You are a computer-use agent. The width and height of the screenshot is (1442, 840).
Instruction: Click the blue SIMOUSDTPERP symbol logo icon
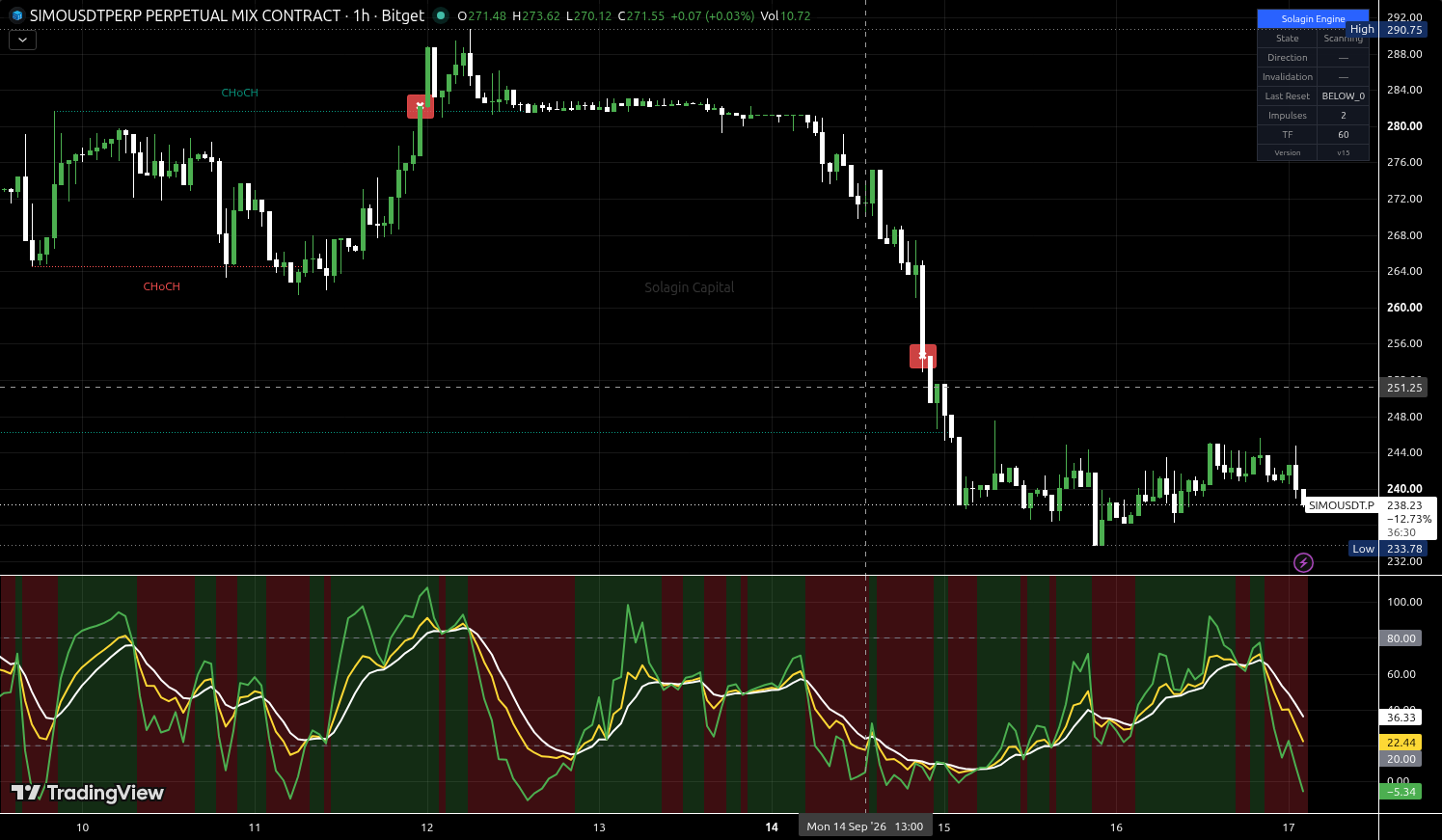(16, 15)
